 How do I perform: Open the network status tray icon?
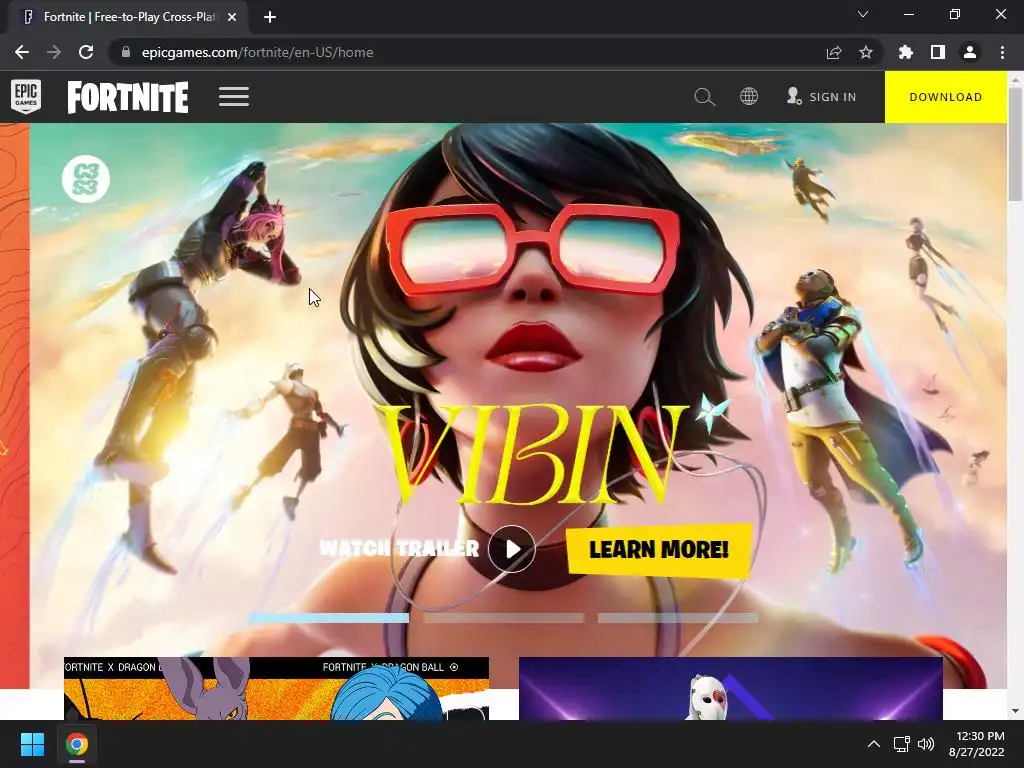tap(902, 744)
